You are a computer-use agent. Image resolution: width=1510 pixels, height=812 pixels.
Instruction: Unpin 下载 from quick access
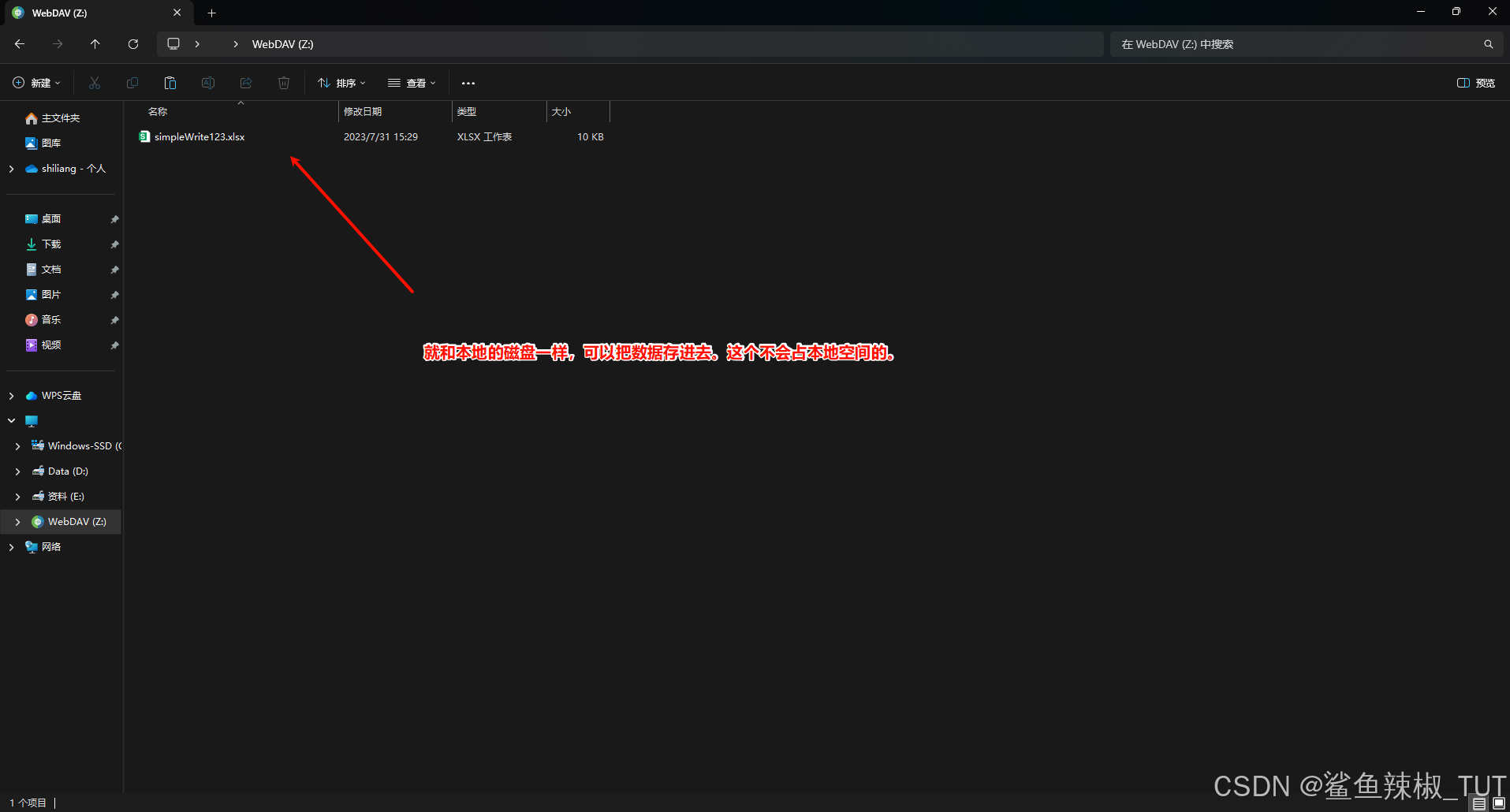pyautogui.click(x=114, y=244)
